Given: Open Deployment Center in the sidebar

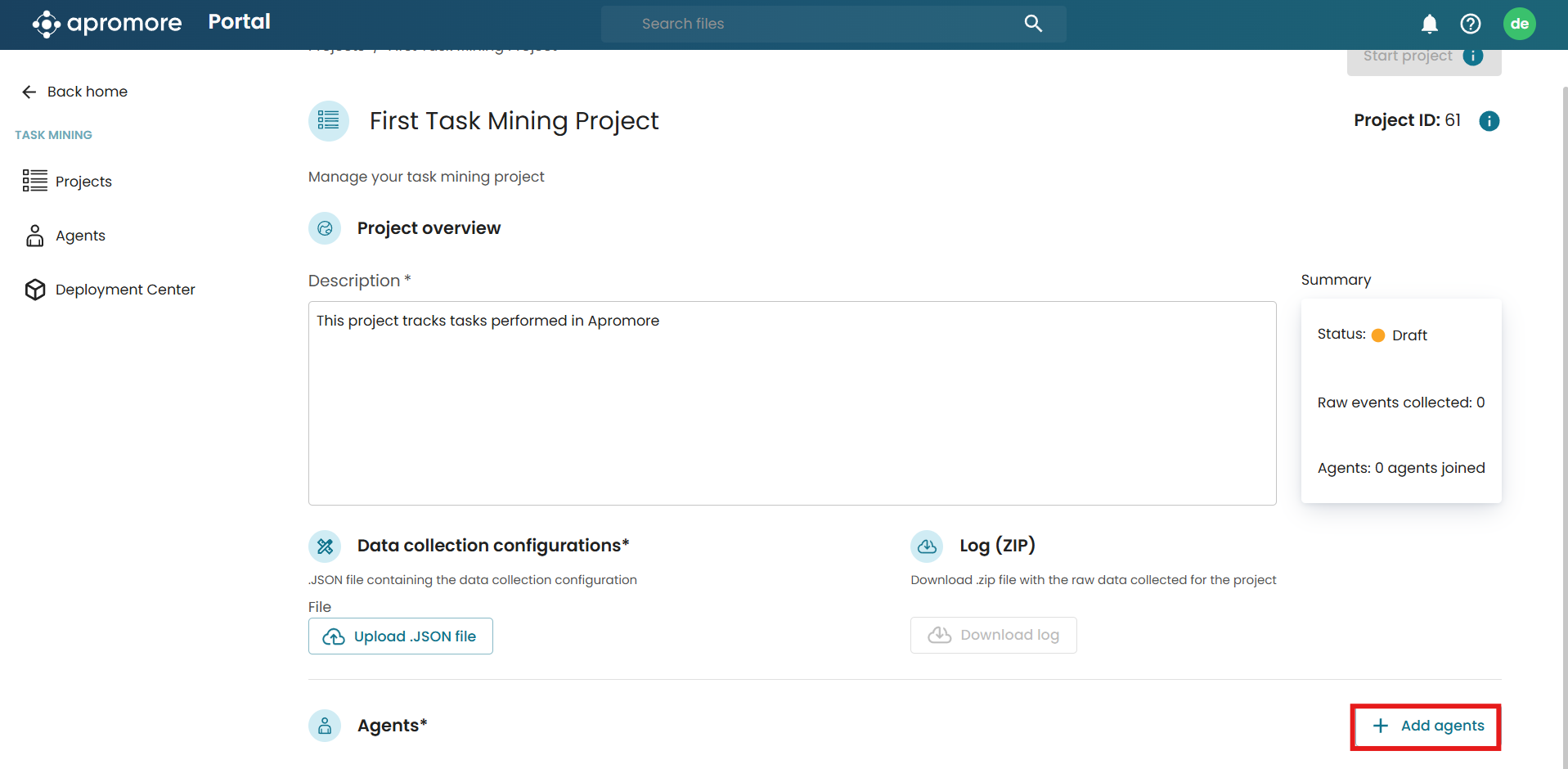Looking at the screenshot, I should (124, 290).
